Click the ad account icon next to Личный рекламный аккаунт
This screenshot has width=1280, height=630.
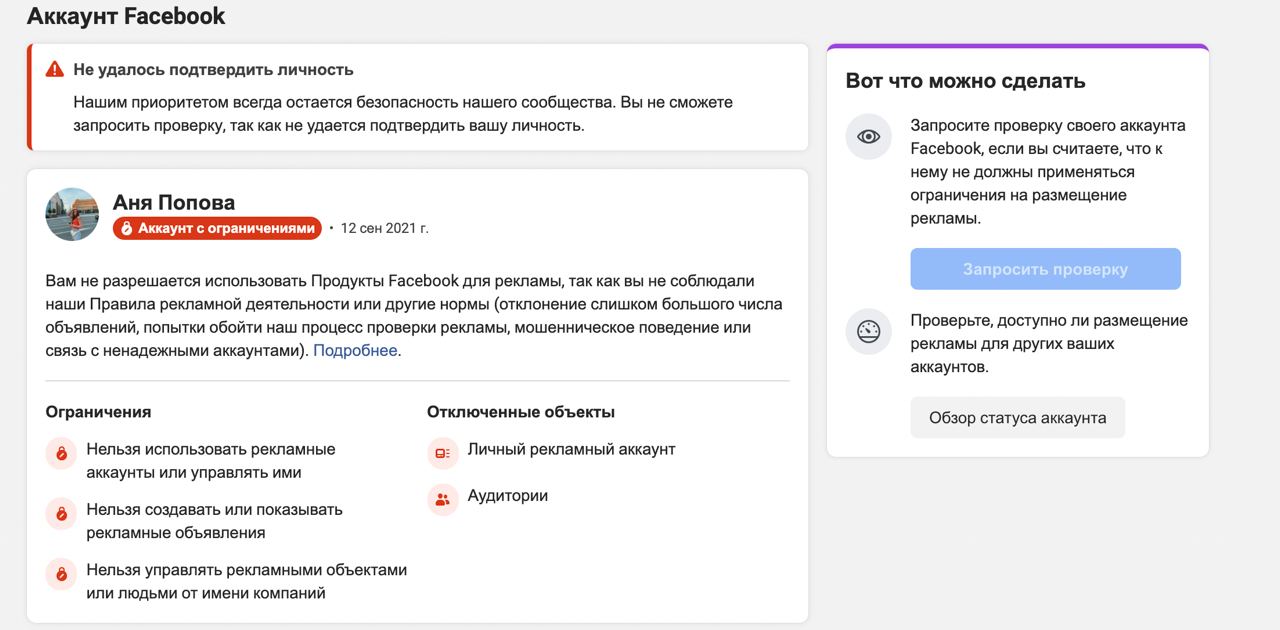tap(442, 453)
